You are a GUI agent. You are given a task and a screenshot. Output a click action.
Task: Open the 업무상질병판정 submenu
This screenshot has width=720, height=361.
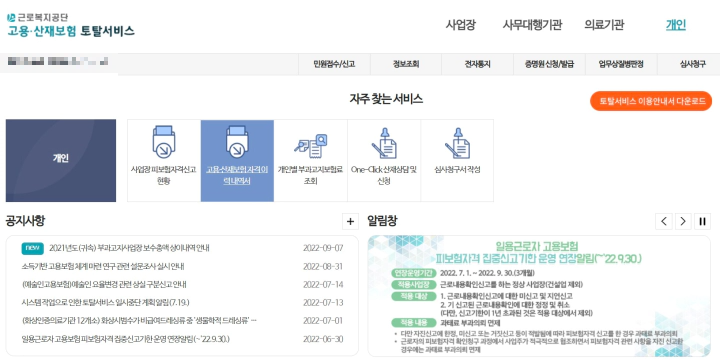click(x=621, y=64)
